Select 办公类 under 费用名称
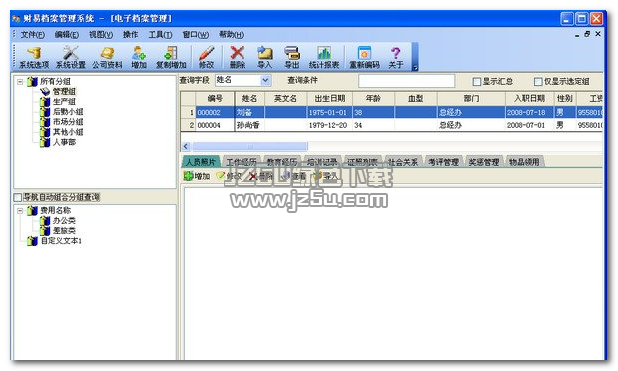The width and height of the screenshot is (618, 371). (x=64, y=220)
